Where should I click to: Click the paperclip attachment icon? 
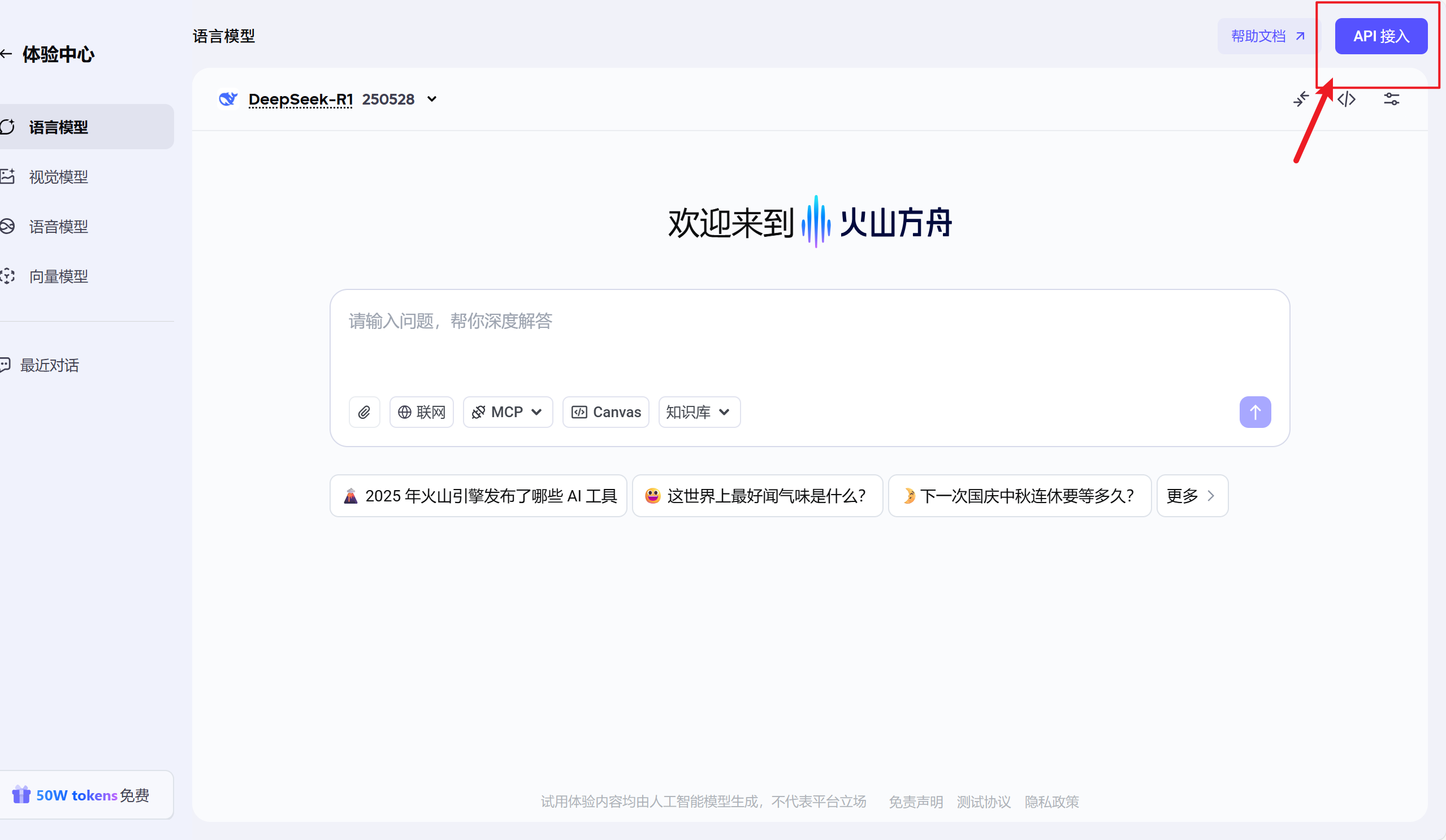click(365, 412)
